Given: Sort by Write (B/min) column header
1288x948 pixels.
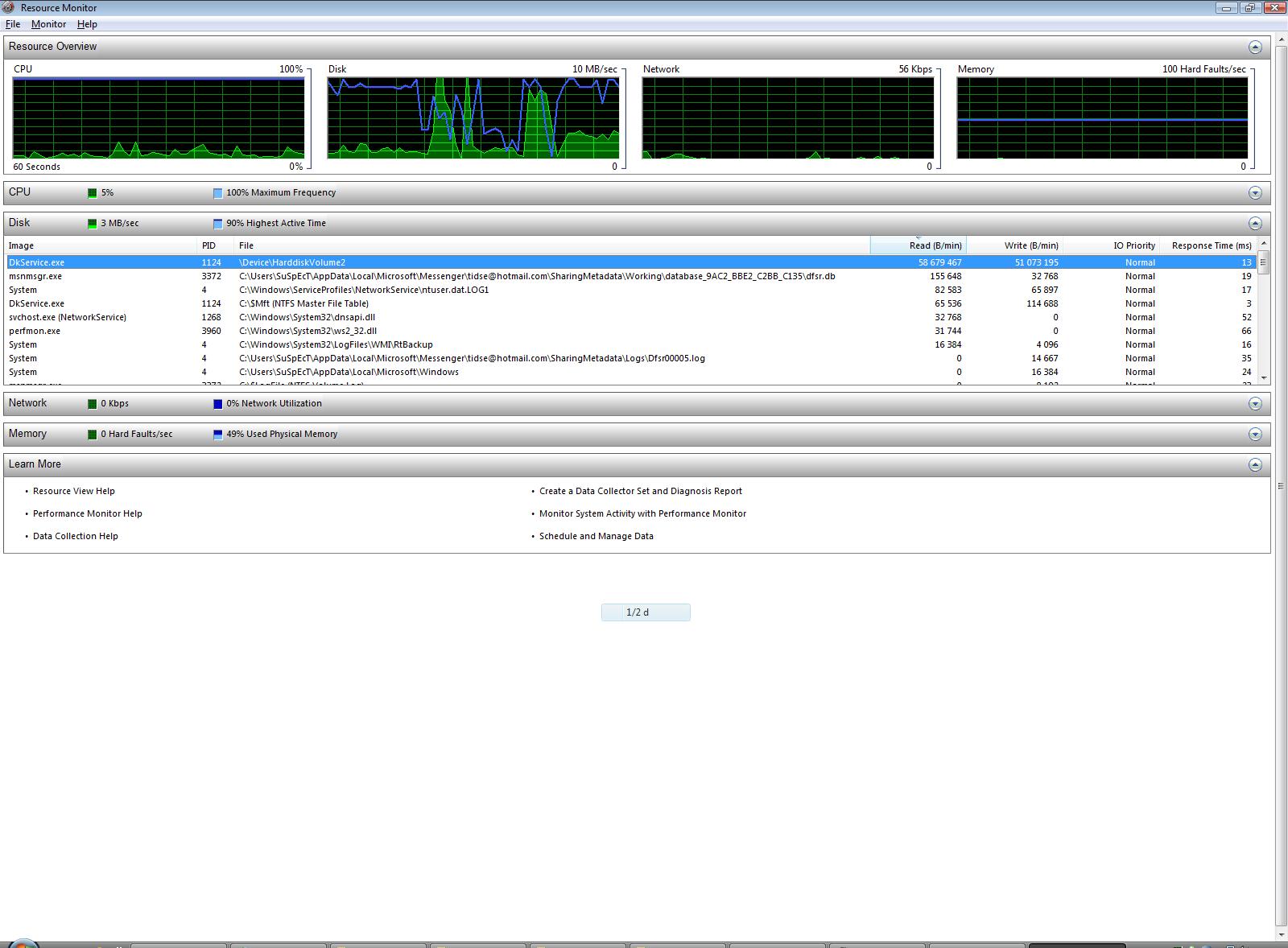Looking at the screenshot, I should pos(1014,245).
